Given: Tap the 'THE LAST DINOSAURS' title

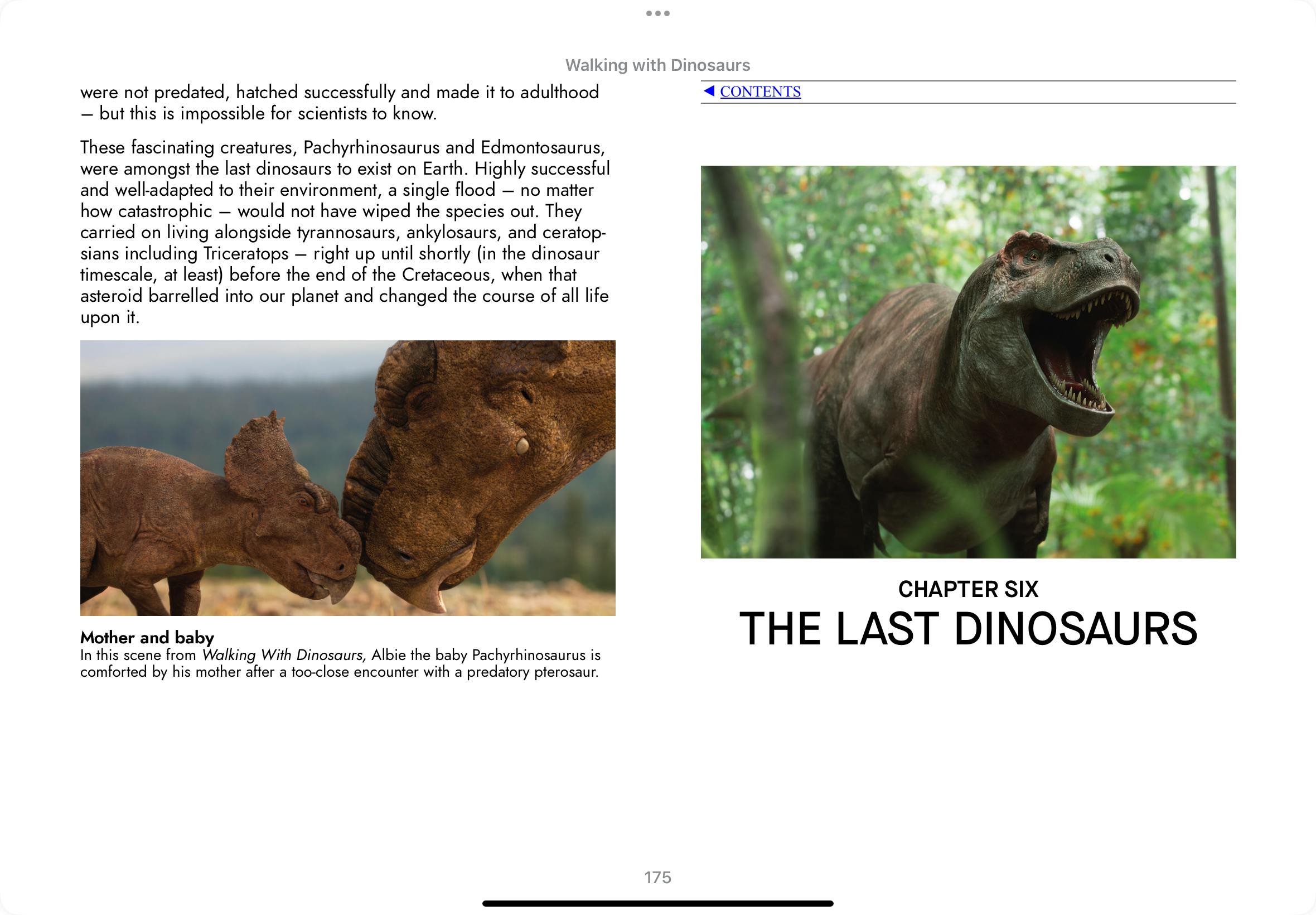Looking at the screenshot, I should [x=968, y=629].
